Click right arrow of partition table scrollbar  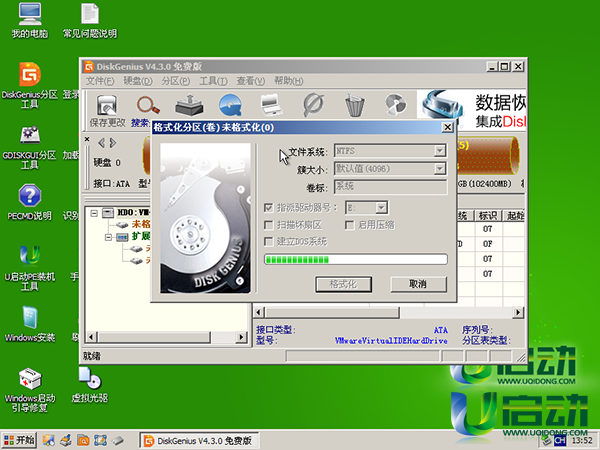518,313
